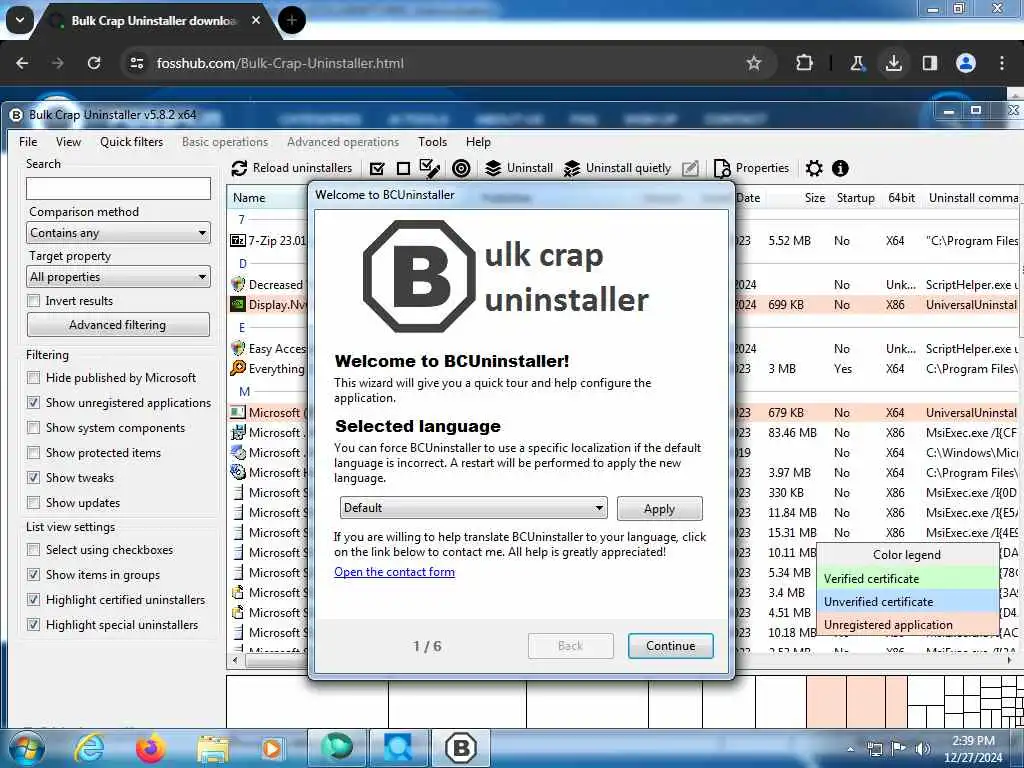Reload the fosshub page
The image size is (1024, 768).
94,63
